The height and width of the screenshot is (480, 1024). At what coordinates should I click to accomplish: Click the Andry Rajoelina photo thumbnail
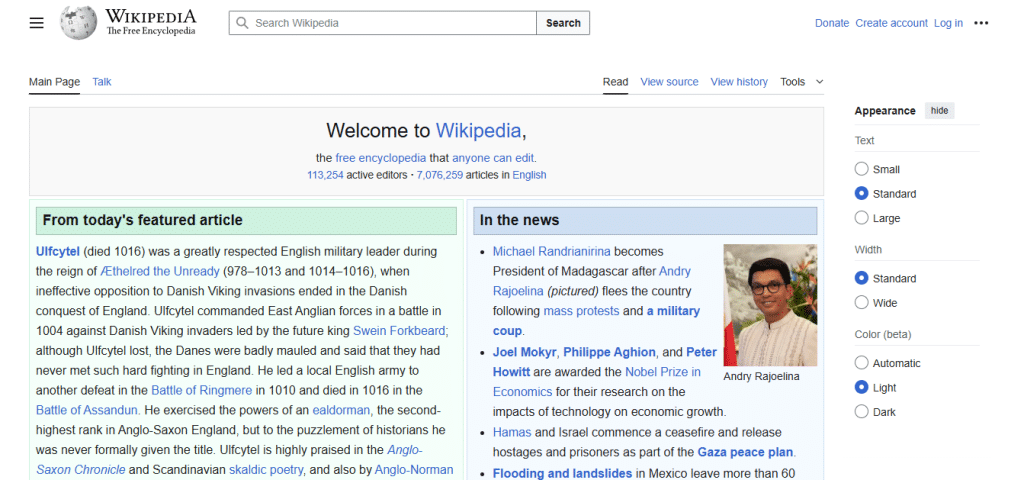[770, 305]
